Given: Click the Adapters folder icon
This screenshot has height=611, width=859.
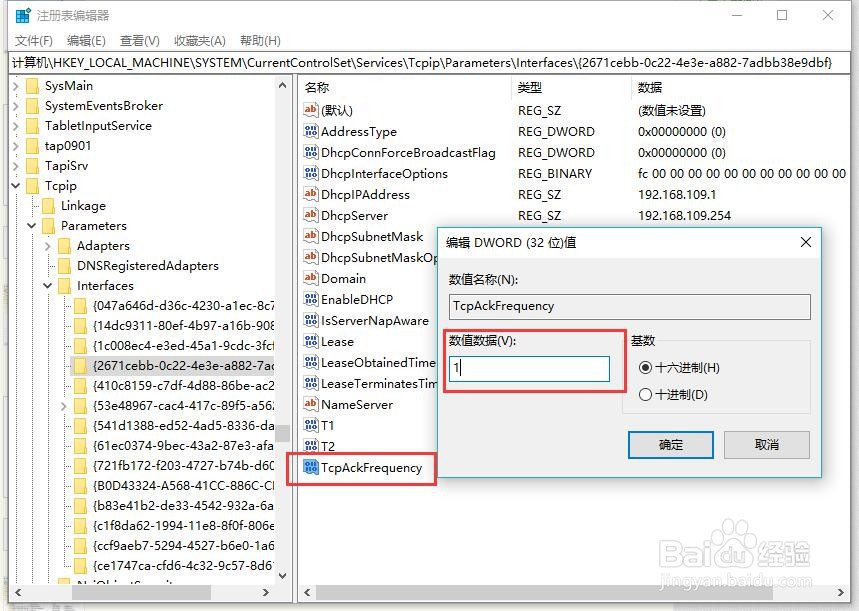Looking at the screenshot, I should 65,246.
